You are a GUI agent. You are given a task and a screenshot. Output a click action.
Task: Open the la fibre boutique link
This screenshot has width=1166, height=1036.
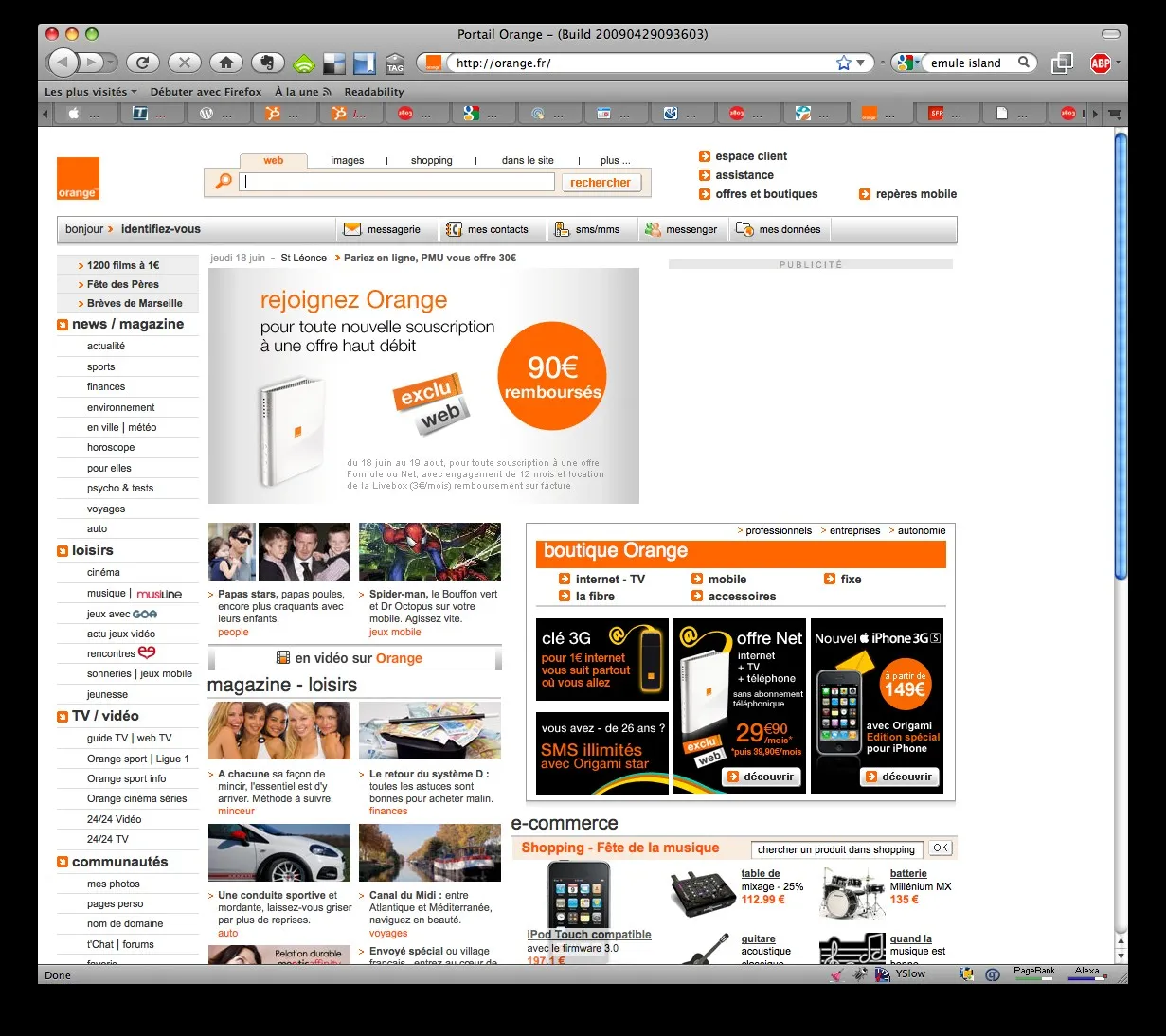(x=587, y=597)
